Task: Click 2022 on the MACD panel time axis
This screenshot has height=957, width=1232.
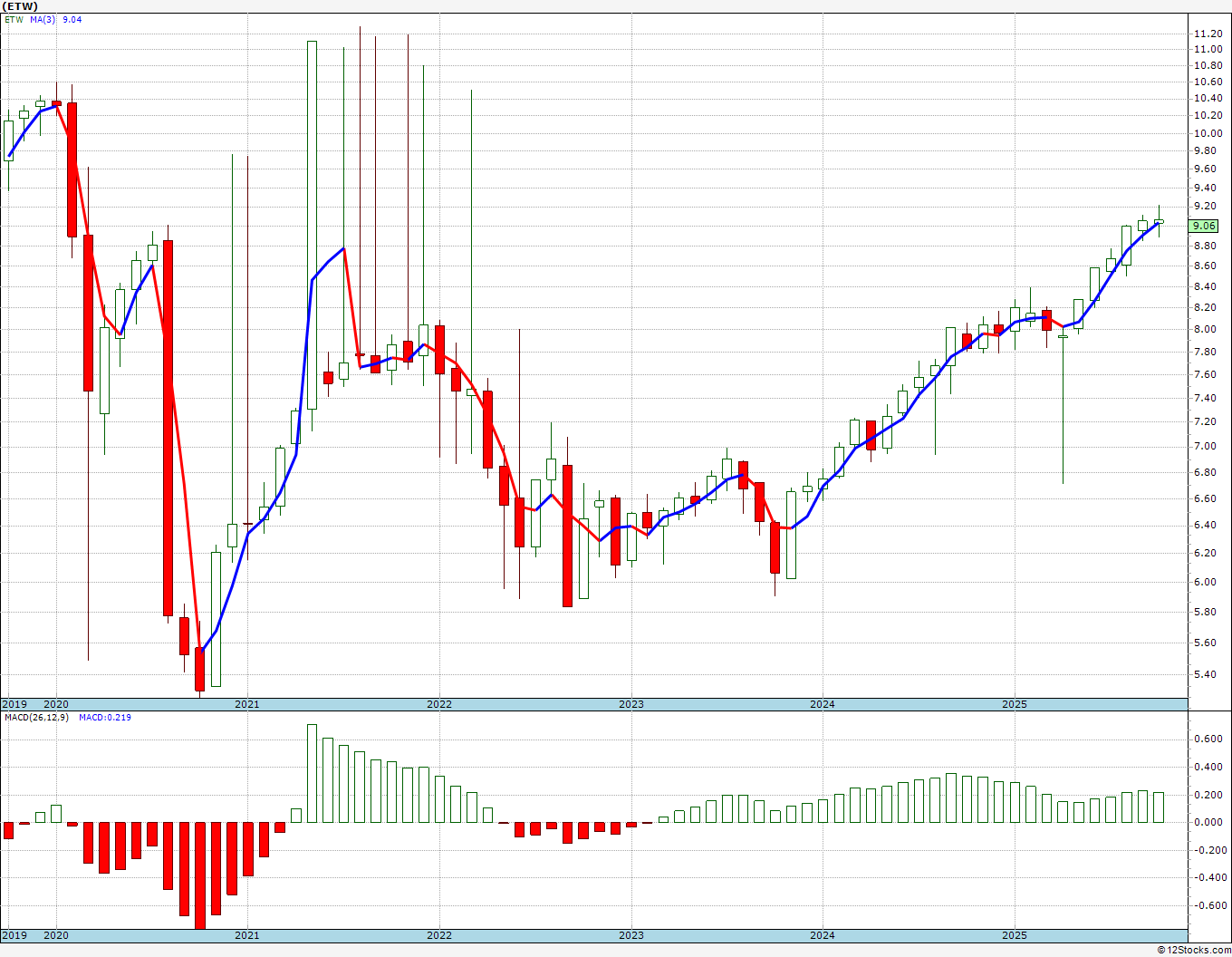Action: click(439, 935)
